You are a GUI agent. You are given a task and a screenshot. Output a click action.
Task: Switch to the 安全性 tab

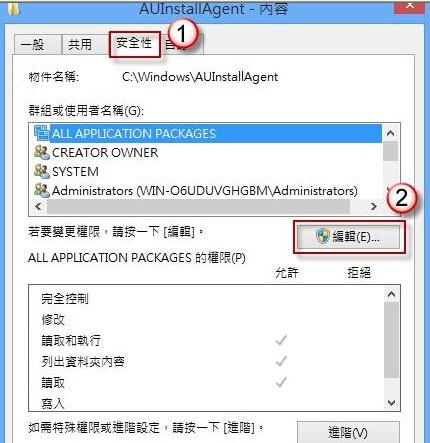(x=134, y=44)
